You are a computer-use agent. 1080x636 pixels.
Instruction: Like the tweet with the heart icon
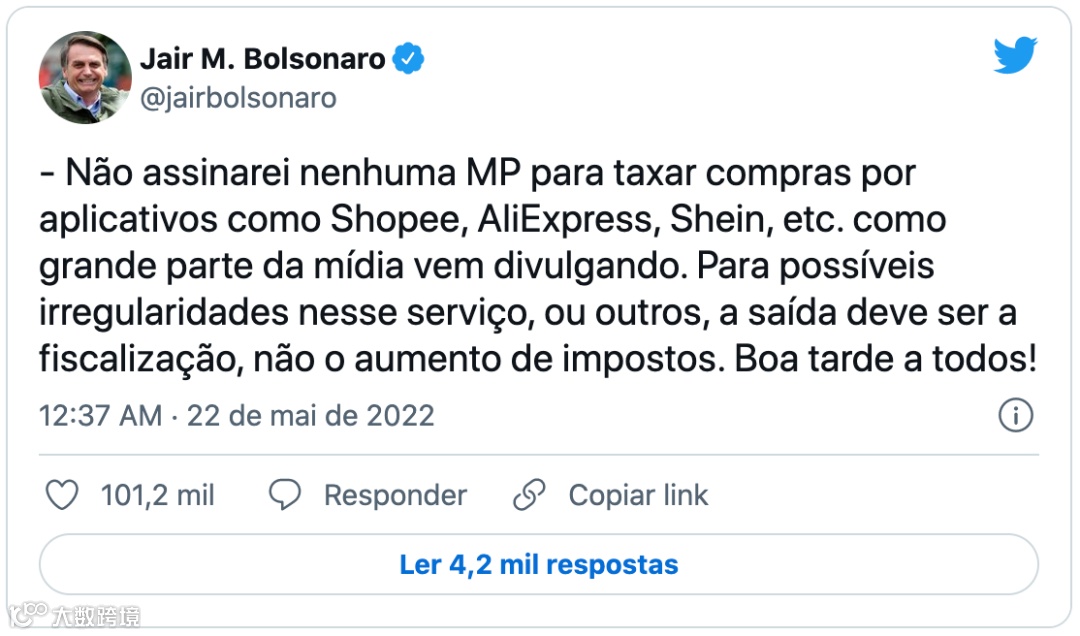point(62,495)
